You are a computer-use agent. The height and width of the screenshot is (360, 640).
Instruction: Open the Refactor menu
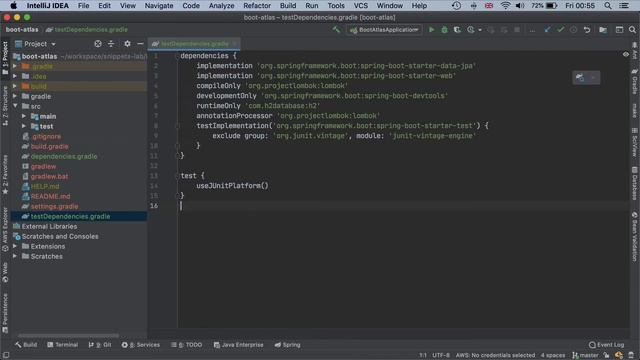click(257, 6)
